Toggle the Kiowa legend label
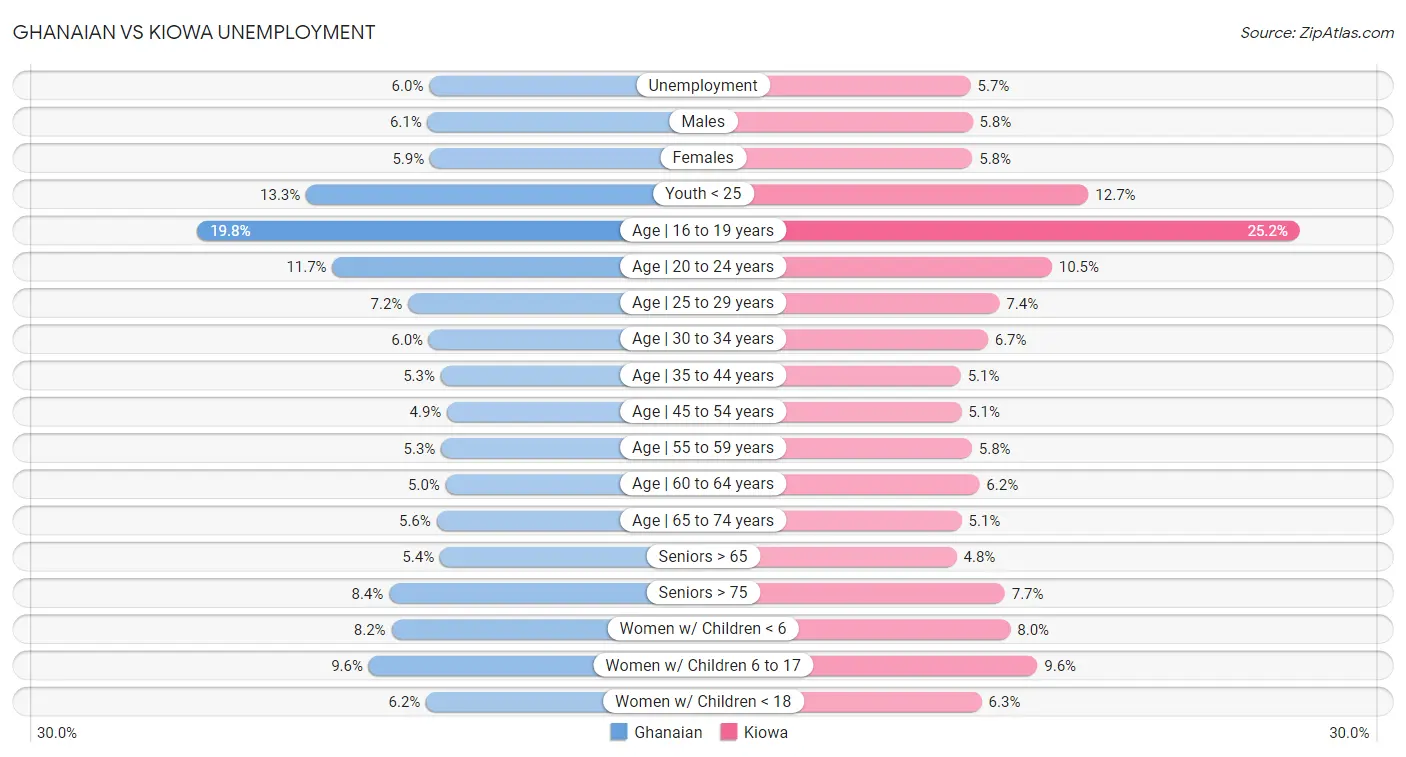1406x757 pixels. tap(765, 732)
